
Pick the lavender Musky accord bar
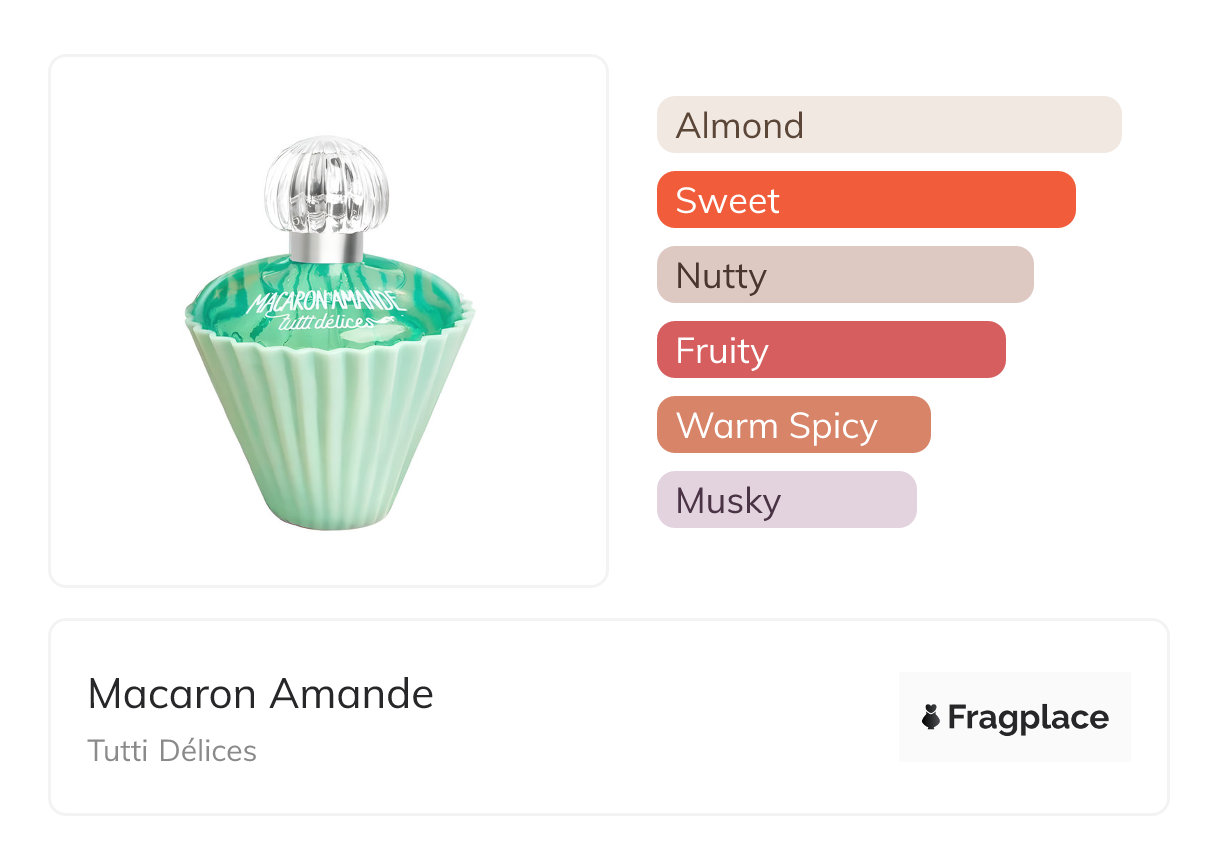[786, 500]
